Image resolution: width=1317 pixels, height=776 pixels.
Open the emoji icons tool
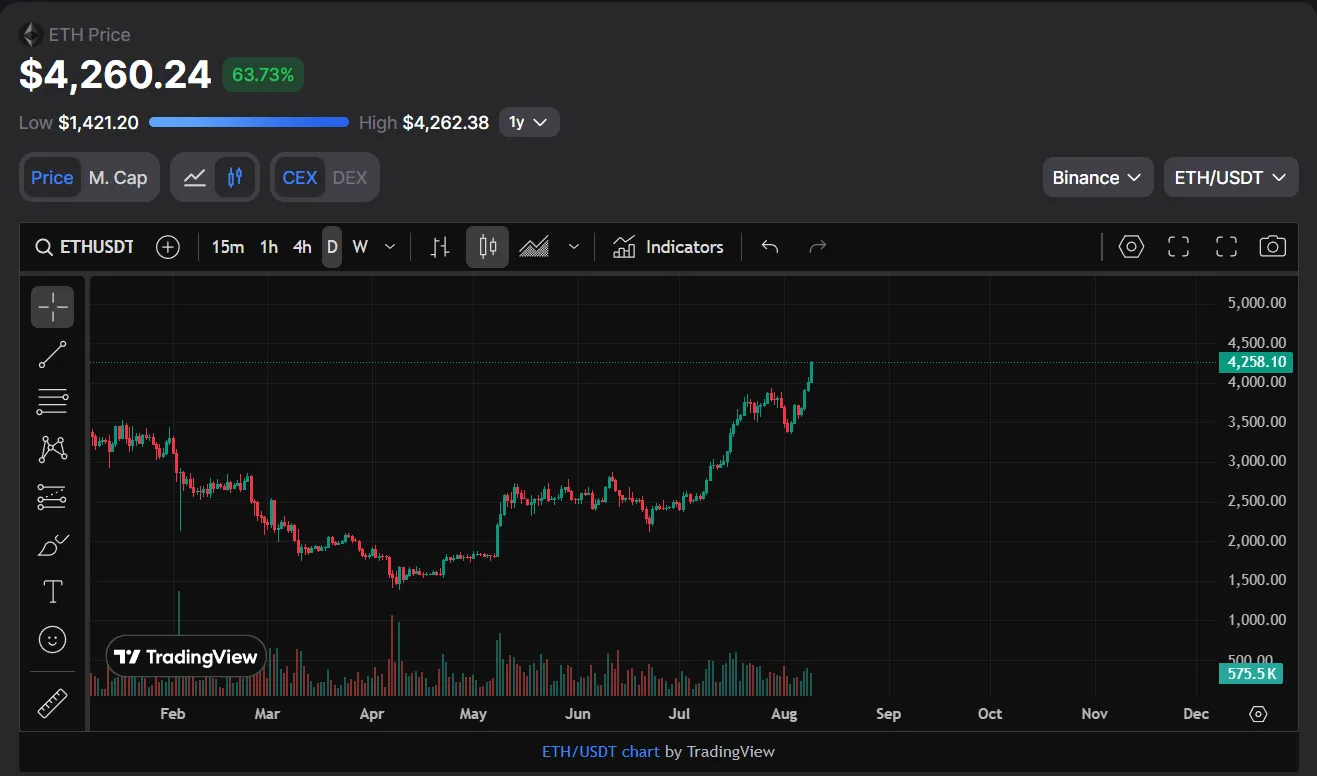(x=52, y=639)
